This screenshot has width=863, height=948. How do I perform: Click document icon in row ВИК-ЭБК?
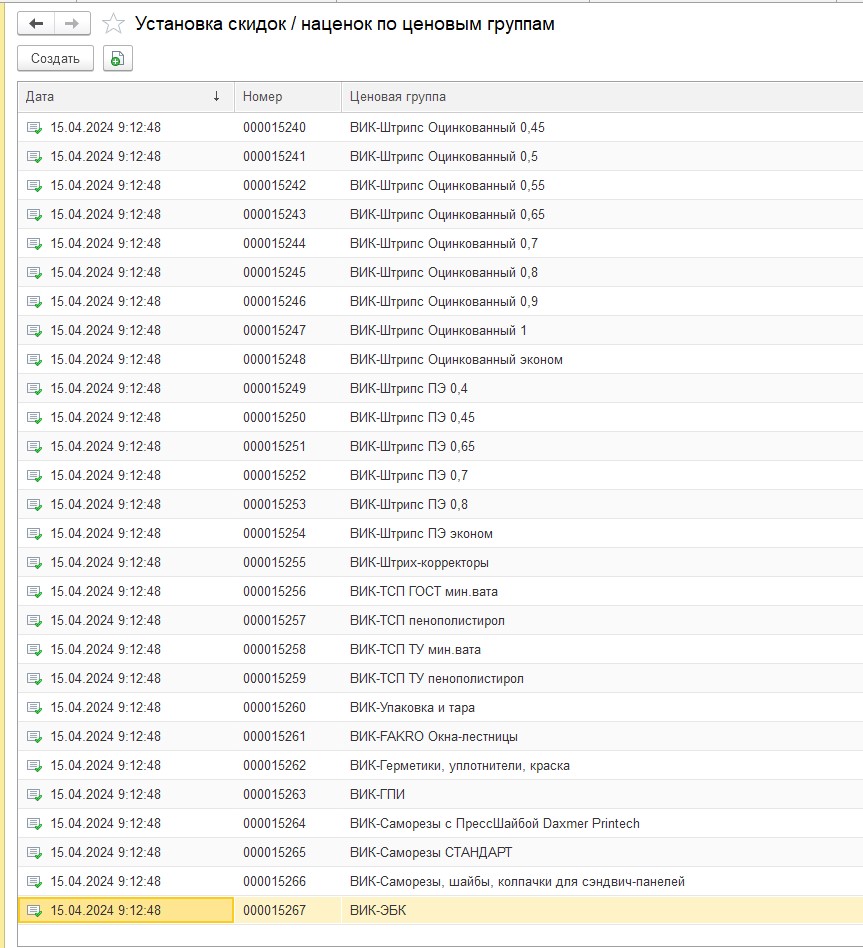pyautogui.click(x=35, y=911)
